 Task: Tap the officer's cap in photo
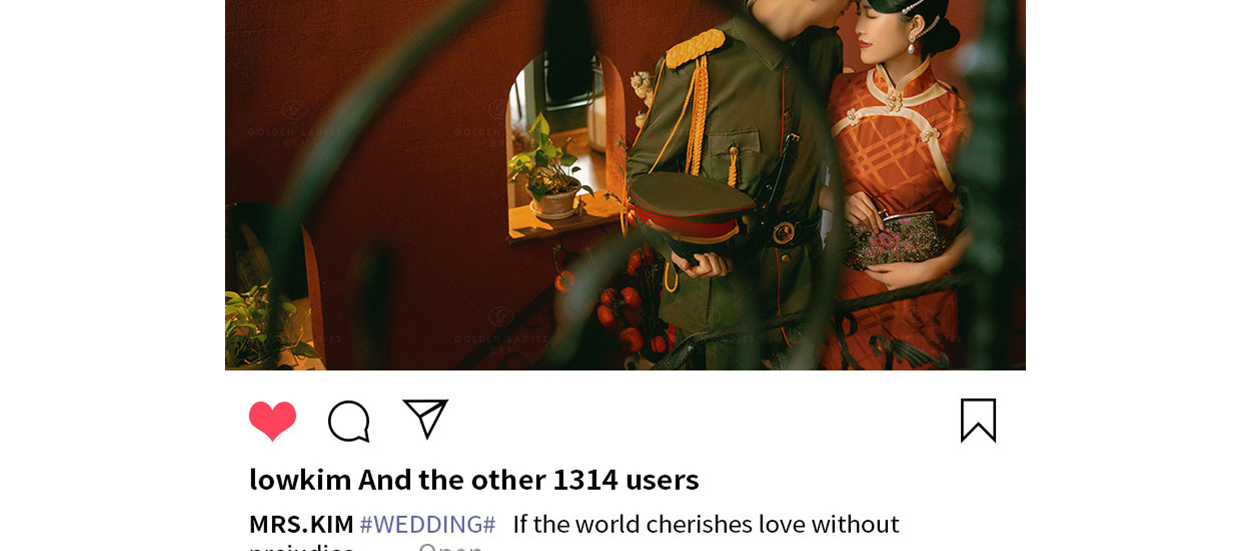pyautogui.click(x=690, y=210)
